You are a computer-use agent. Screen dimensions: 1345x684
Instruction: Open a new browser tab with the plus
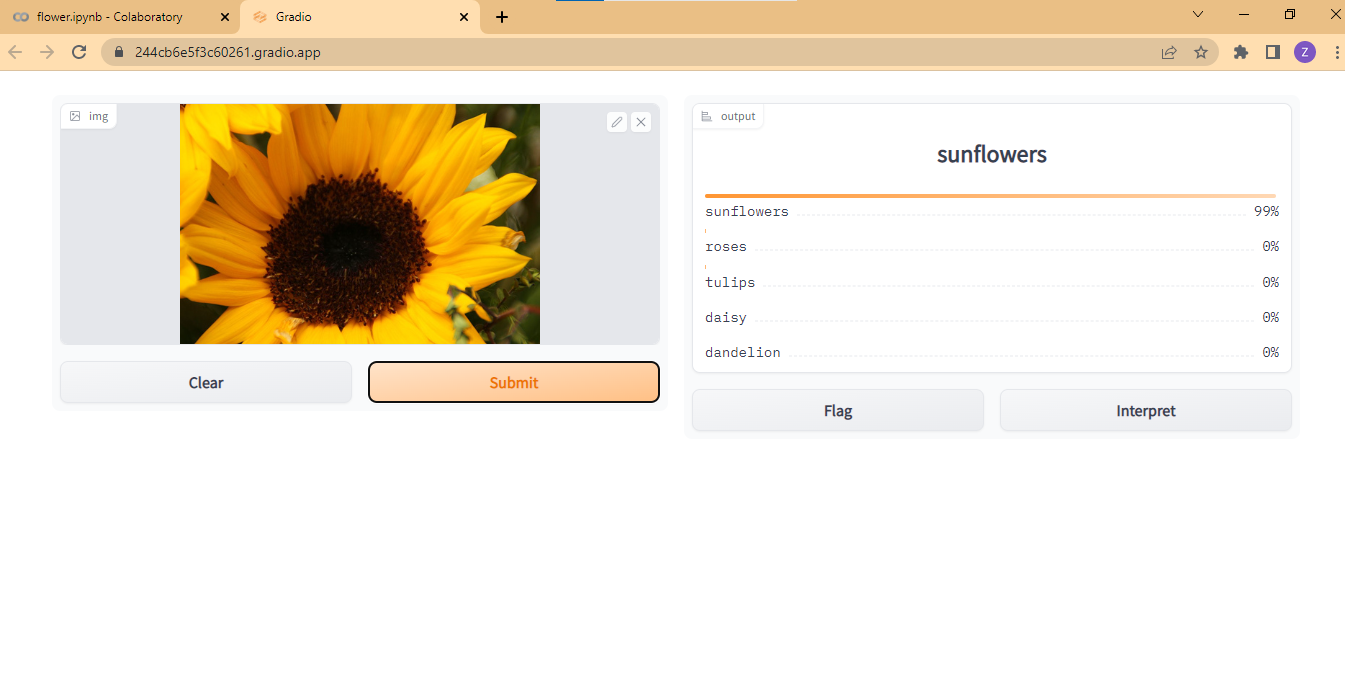click(501, 16)
